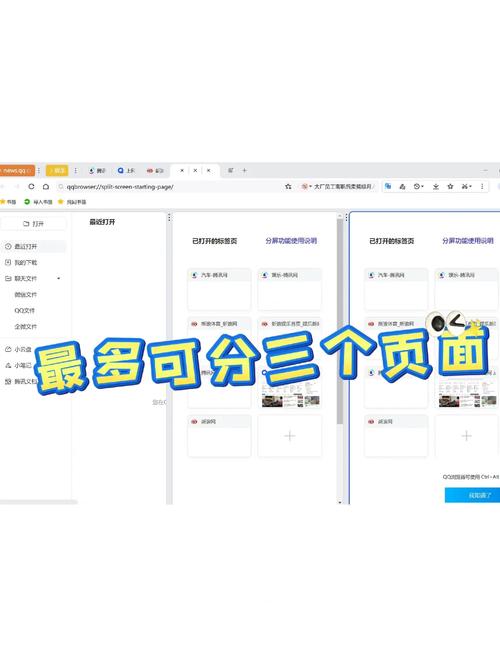The image size is (500, 653).
Task: Select 最近打开 in the left sidebar
Action: [x=33, y=247]
